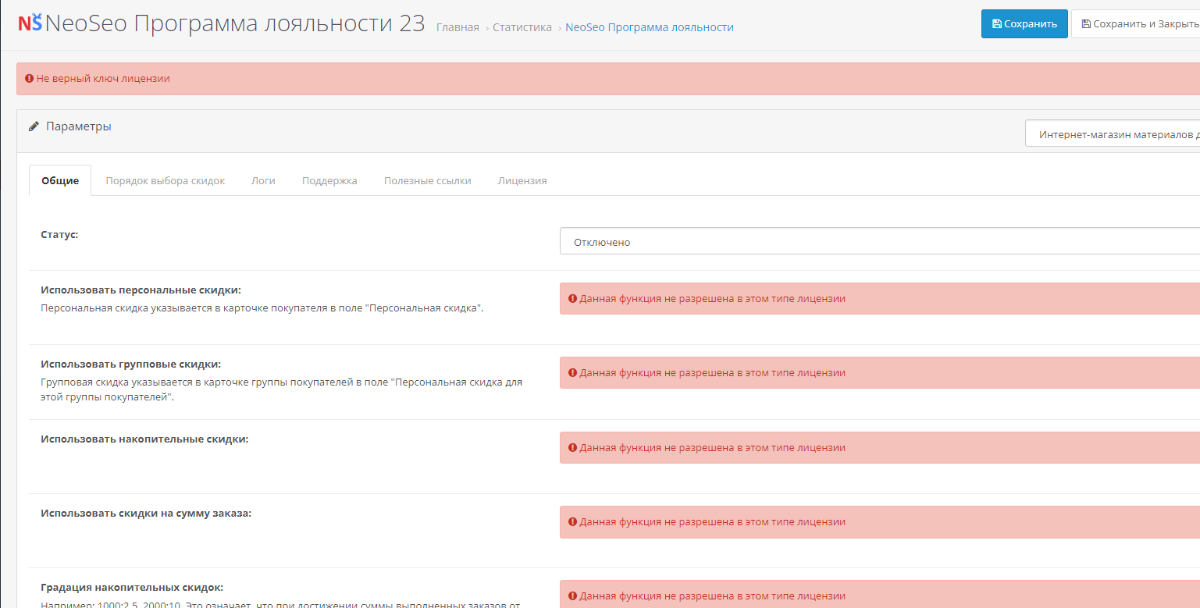
Task: Switch to the Общие tab
Action: click(x=60, y=181)
